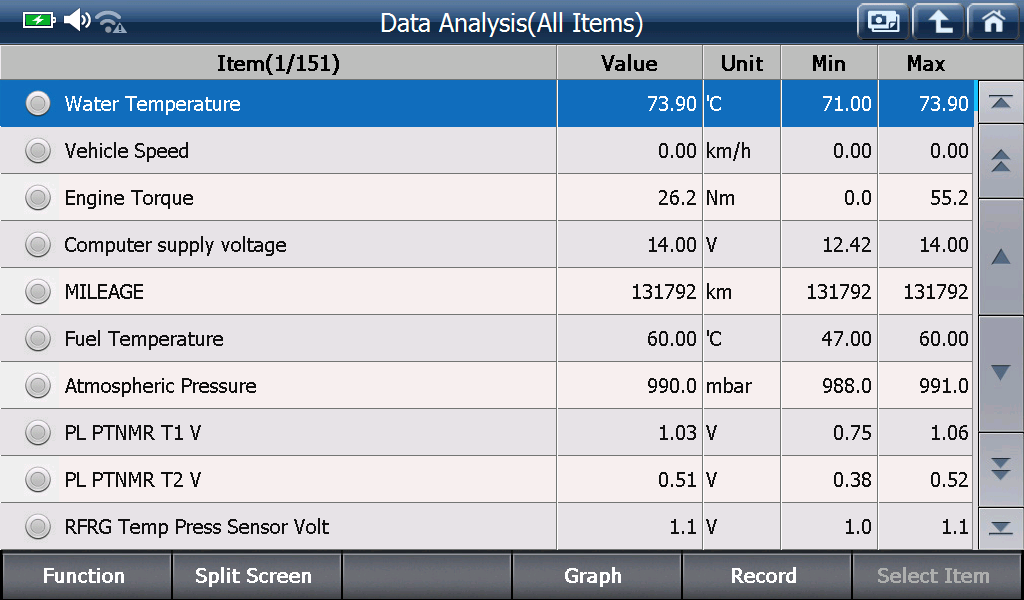Screen dimensions: 1024x600
Task: Switch to Split Screen view
Action: [x=255, y=575]
